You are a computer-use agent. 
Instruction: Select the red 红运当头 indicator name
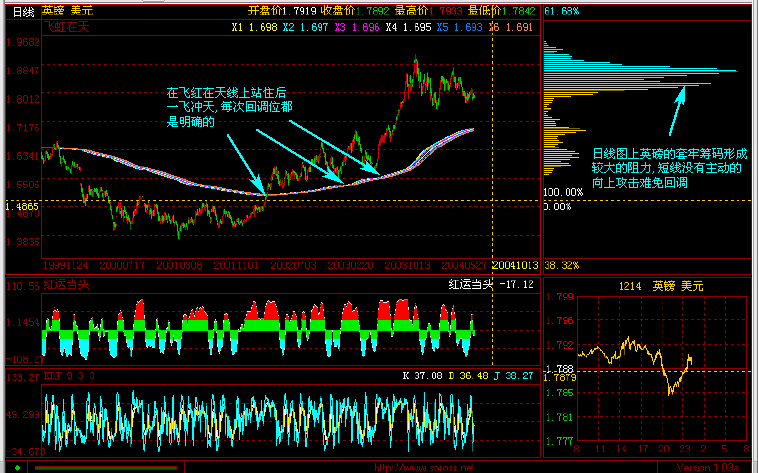coord(66,284)
